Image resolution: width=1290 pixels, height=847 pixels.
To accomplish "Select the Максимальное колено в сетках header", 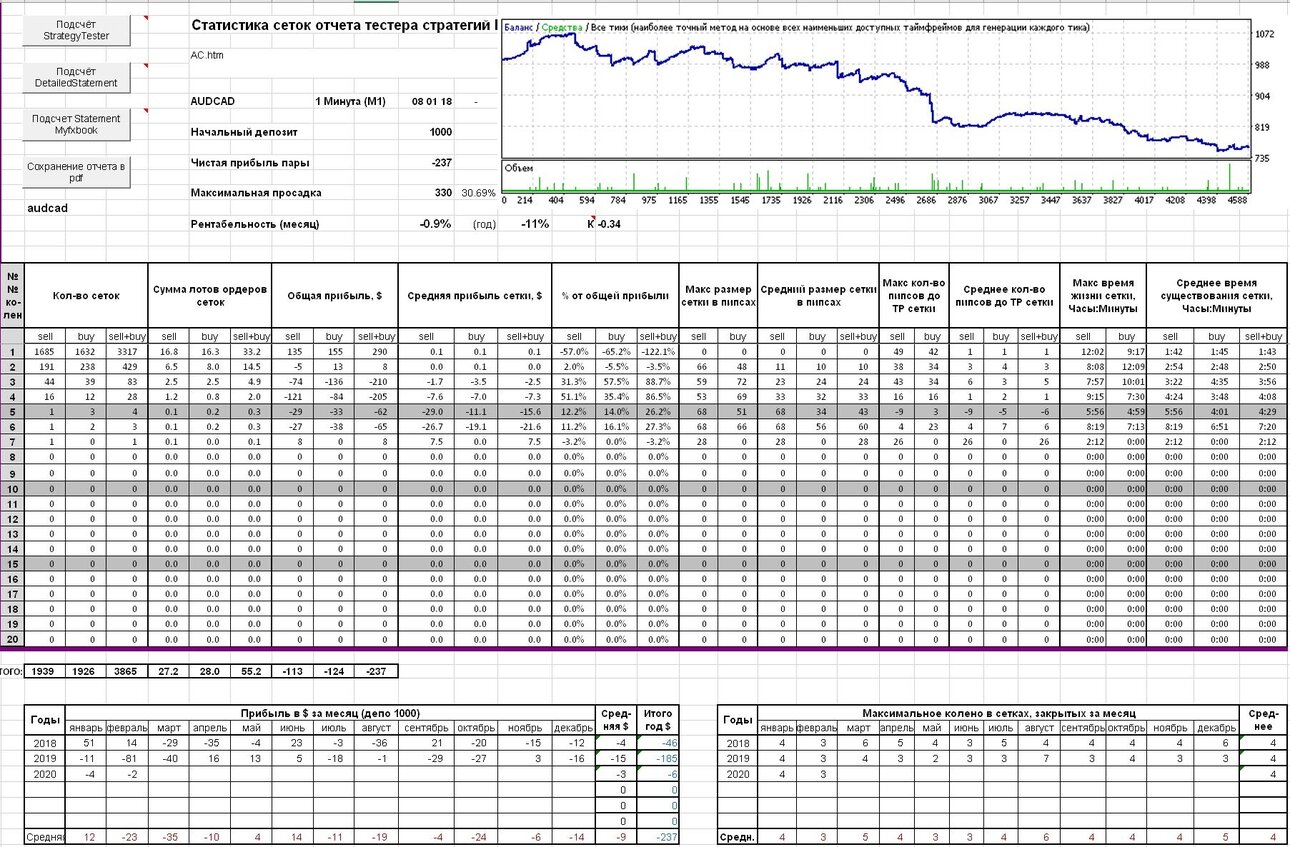I will [999, 711].
